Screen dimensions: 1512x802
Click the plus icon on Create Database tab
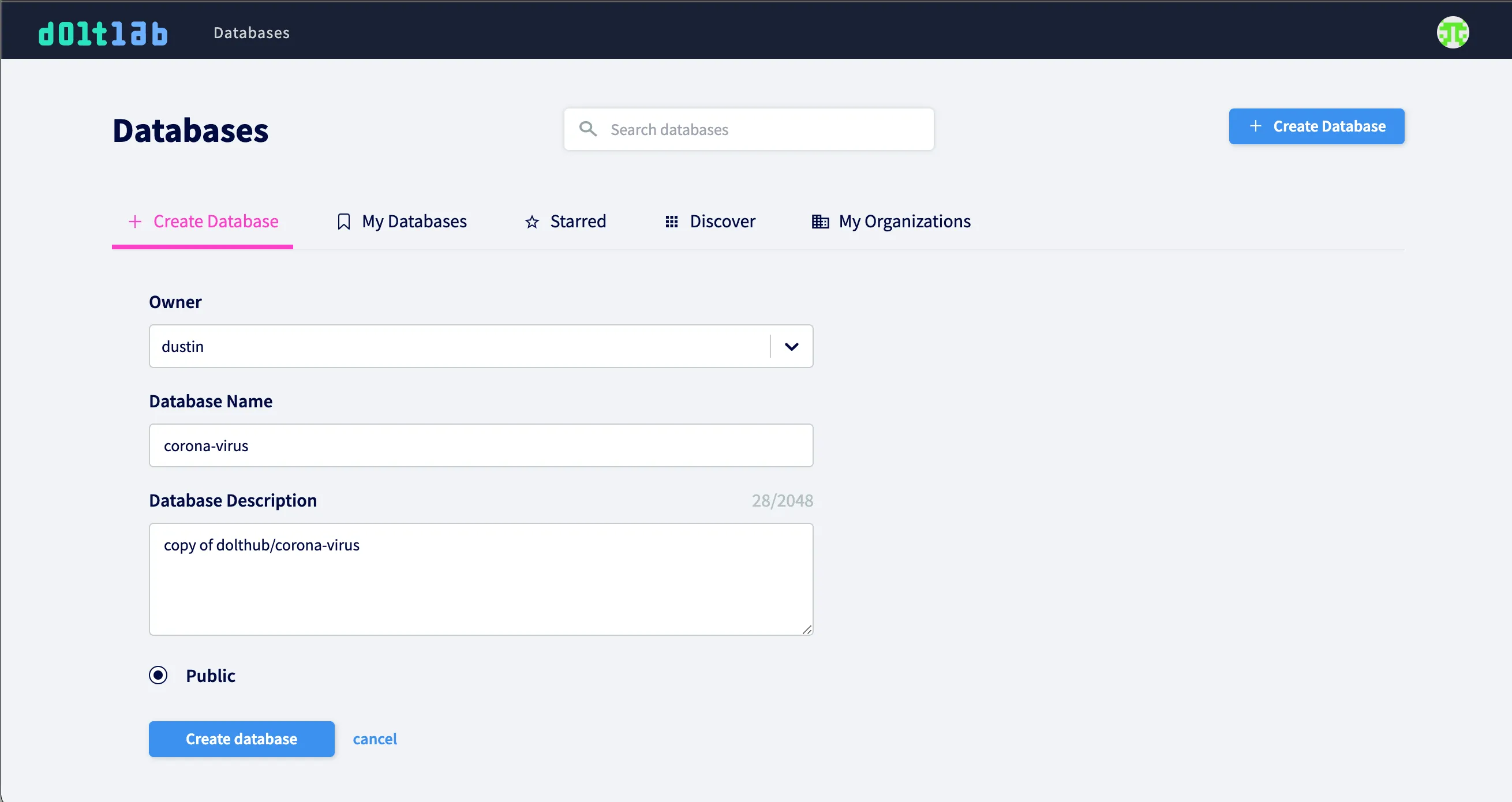click(136, 221)
